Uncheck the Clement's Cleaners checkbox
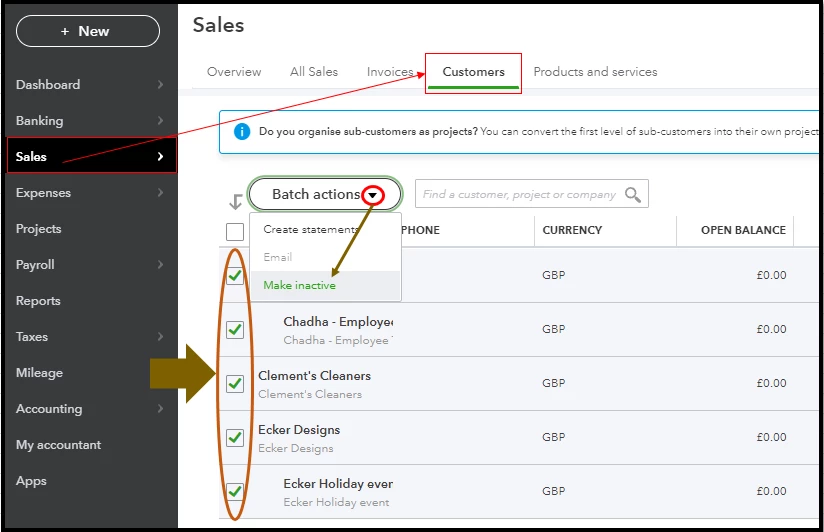The image size is (824, 532). (235, 384)
